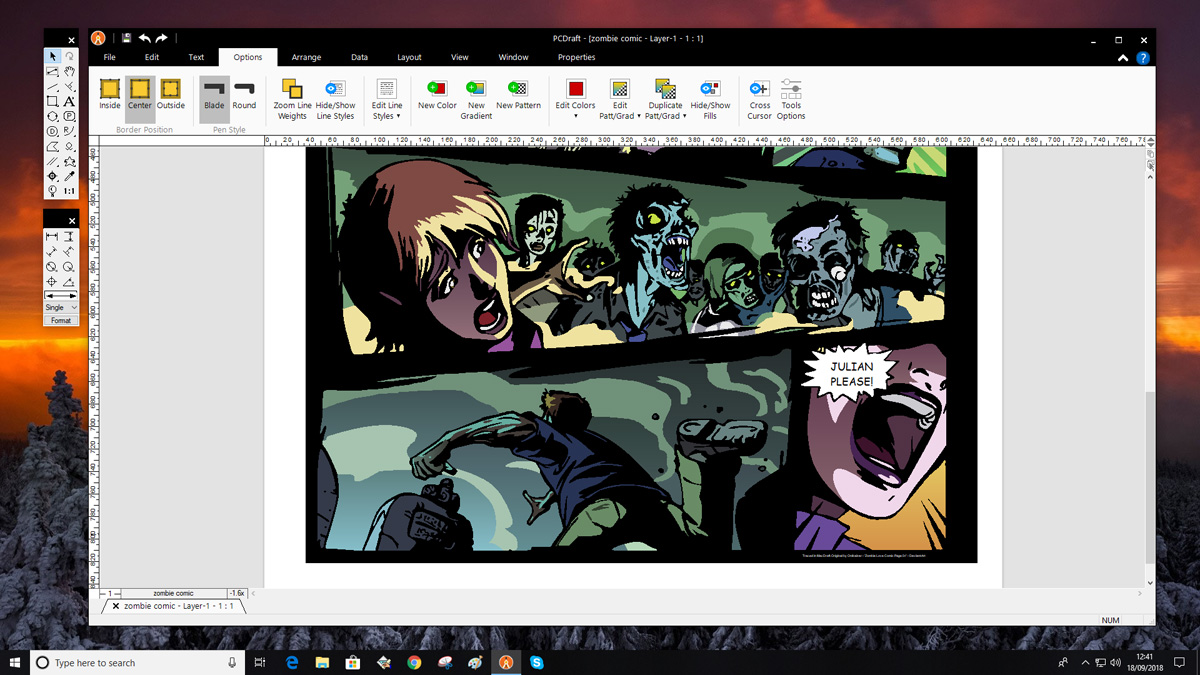Image resolution: width=1200 pixels, height=675 pixels.
Task: Open the Edit Colors dropdown
Action: coord(575,99)
